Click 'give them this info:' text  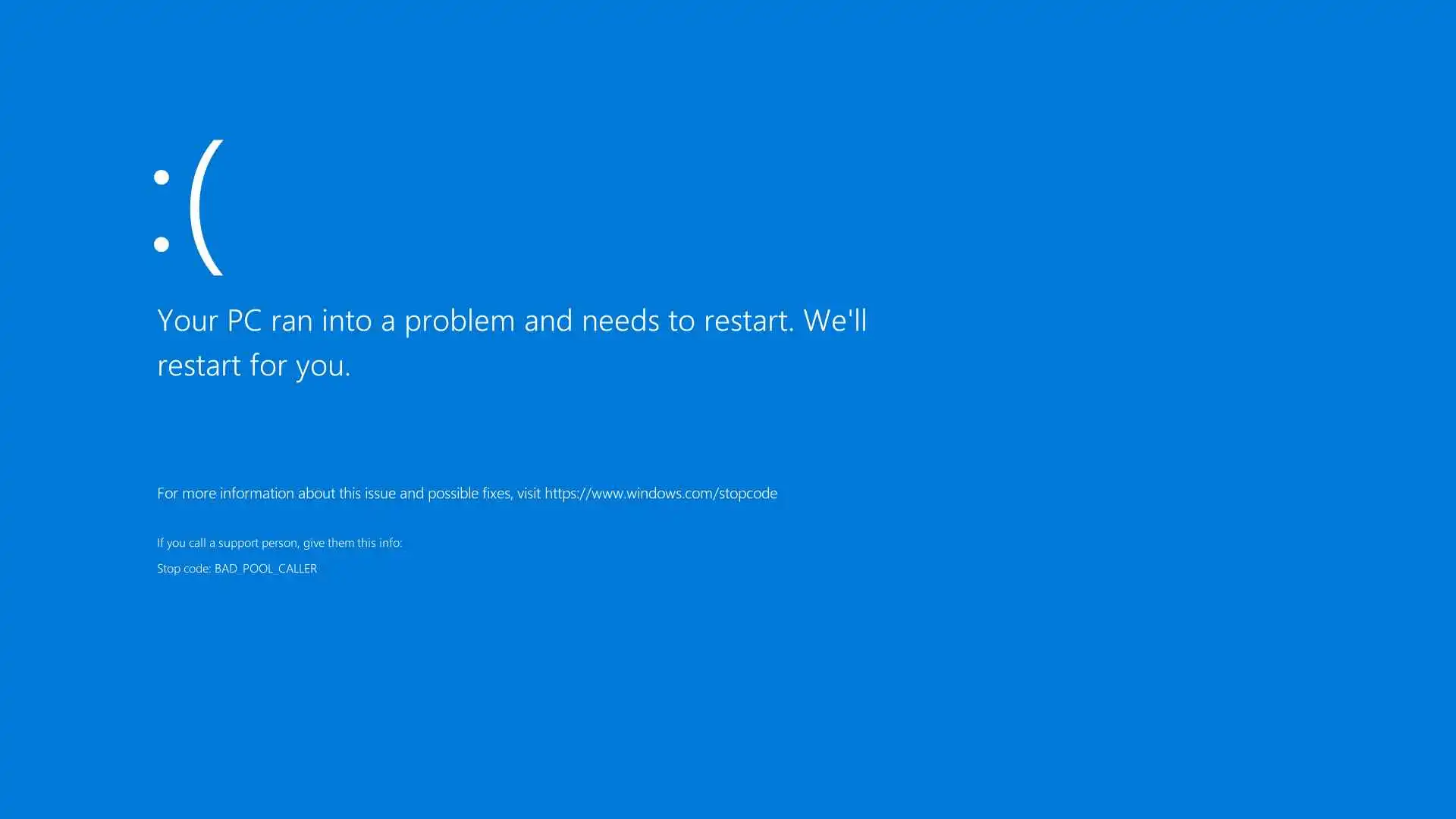[353, 543]
